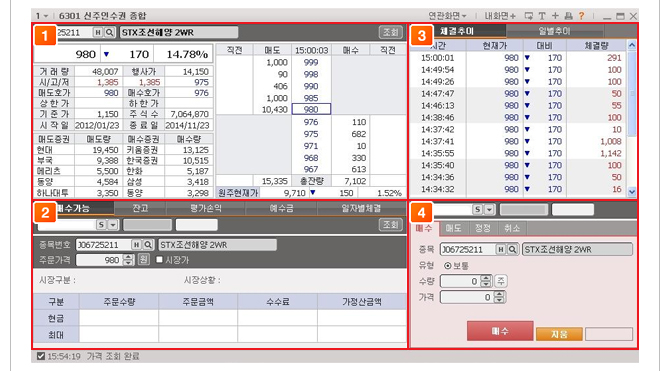Click scroll-up arrow of the 체결추이 list
Screen dimensions: 670x371
632,45
